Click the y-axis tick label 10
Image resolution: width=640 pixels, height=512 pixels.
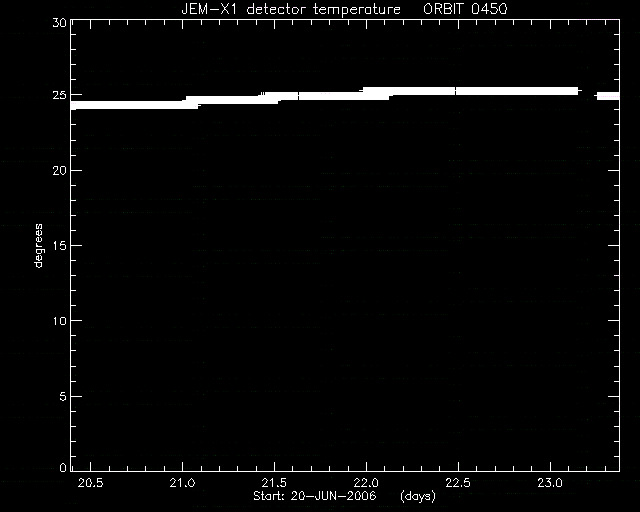point(59,321)
